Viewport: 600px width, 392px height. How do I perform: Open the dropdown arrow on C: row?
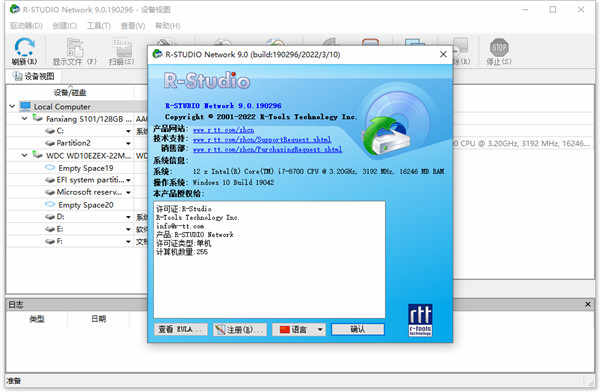129,131
